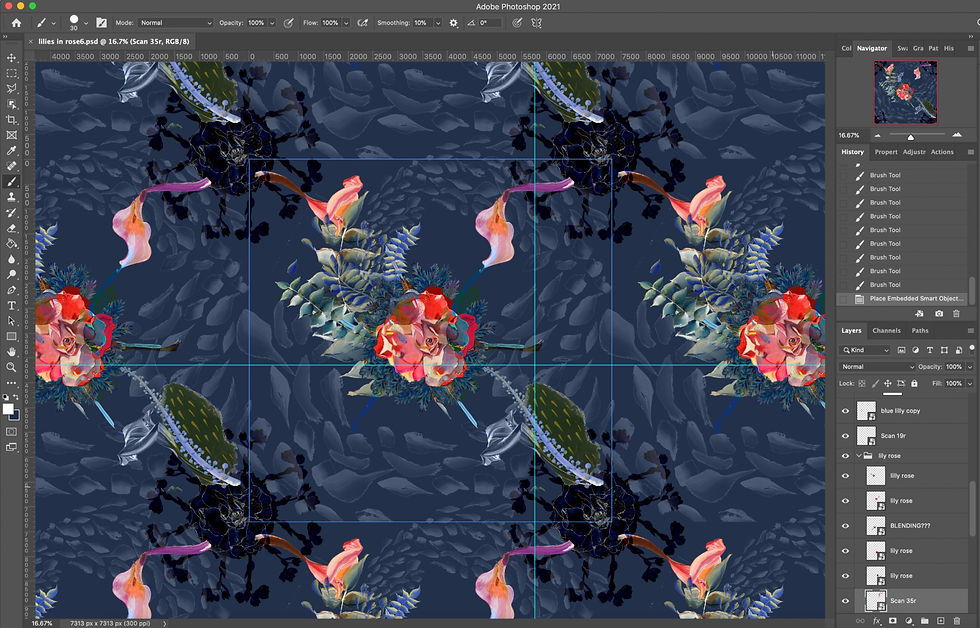Select the Blur tool
The width and height of the screenshot is (980, 628).
pos(11,259)
